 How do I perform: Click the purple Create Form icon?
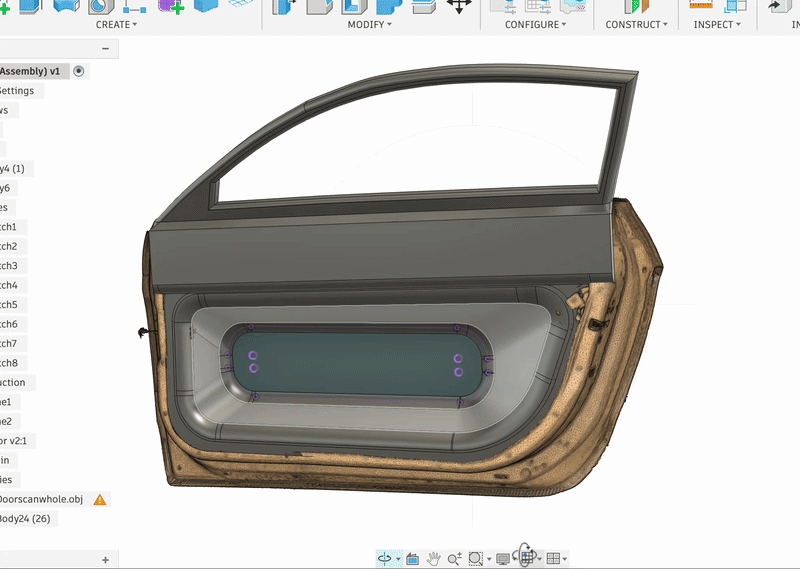click(x=170, y=6)
